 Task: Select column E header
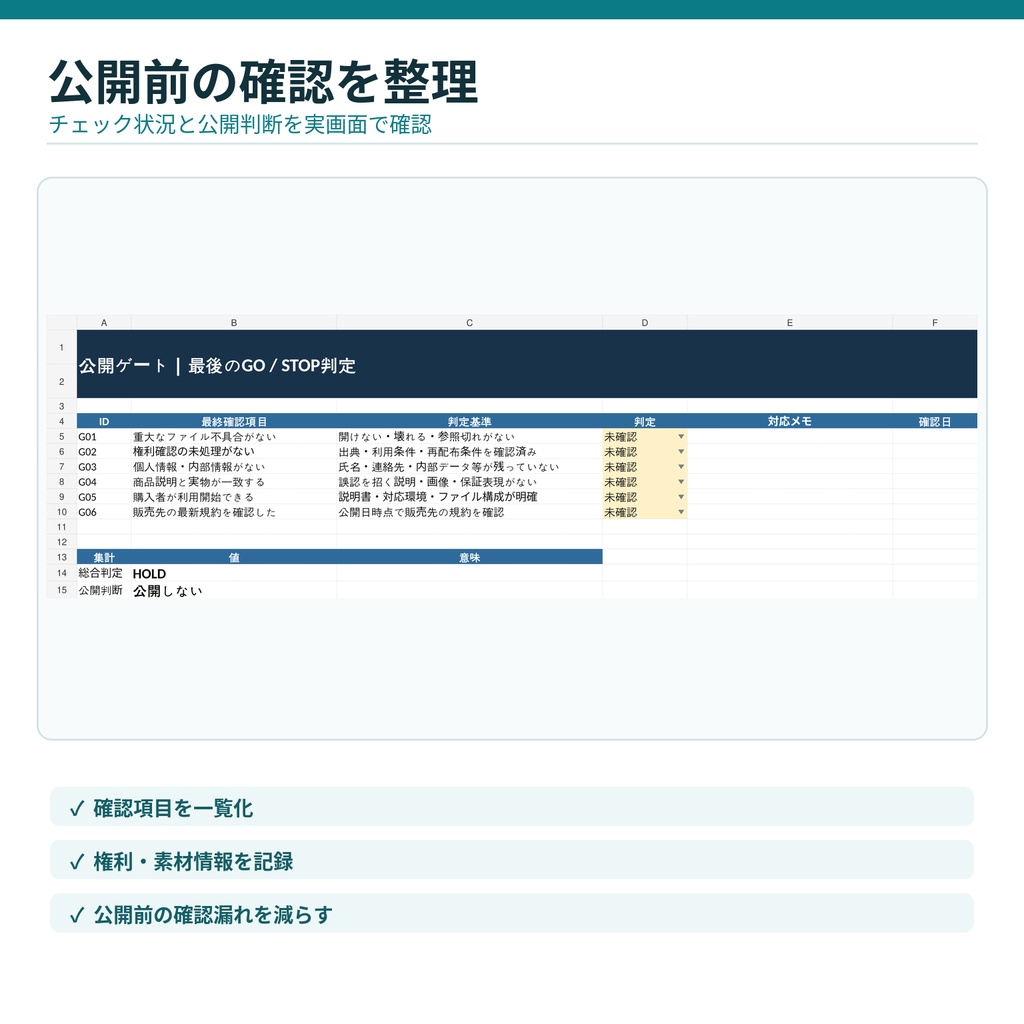pos(790,323)
